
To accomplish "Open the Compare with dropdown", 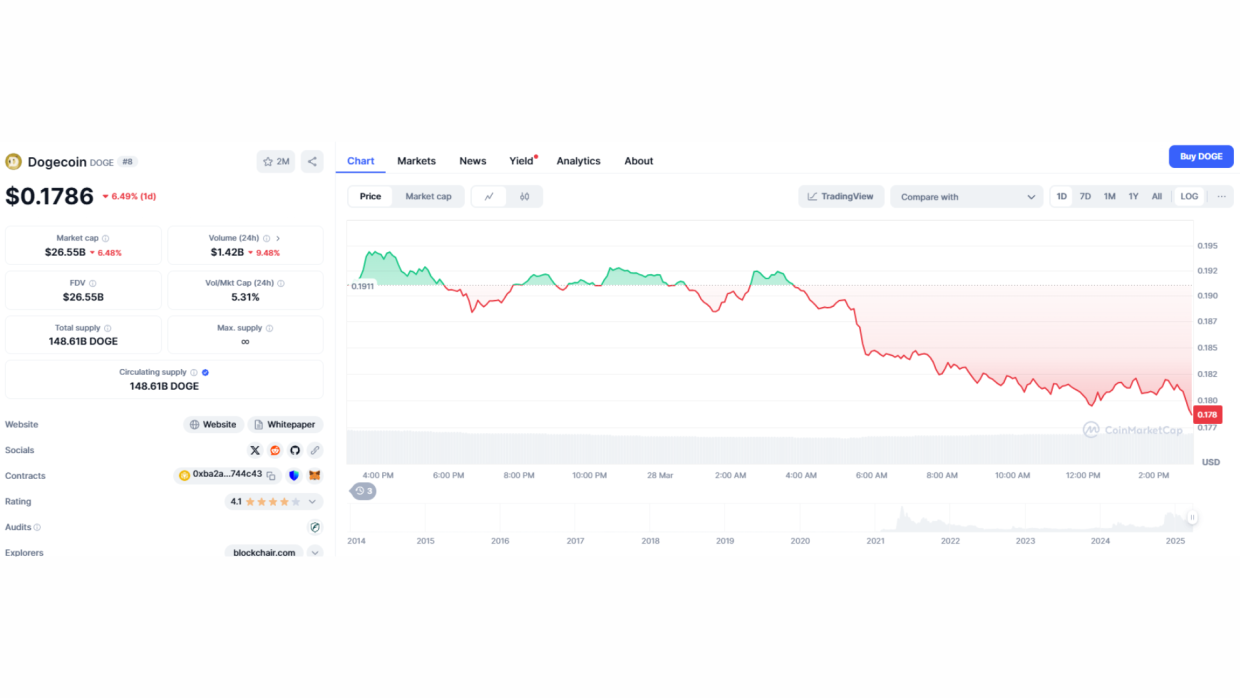I will coord(967,197).
